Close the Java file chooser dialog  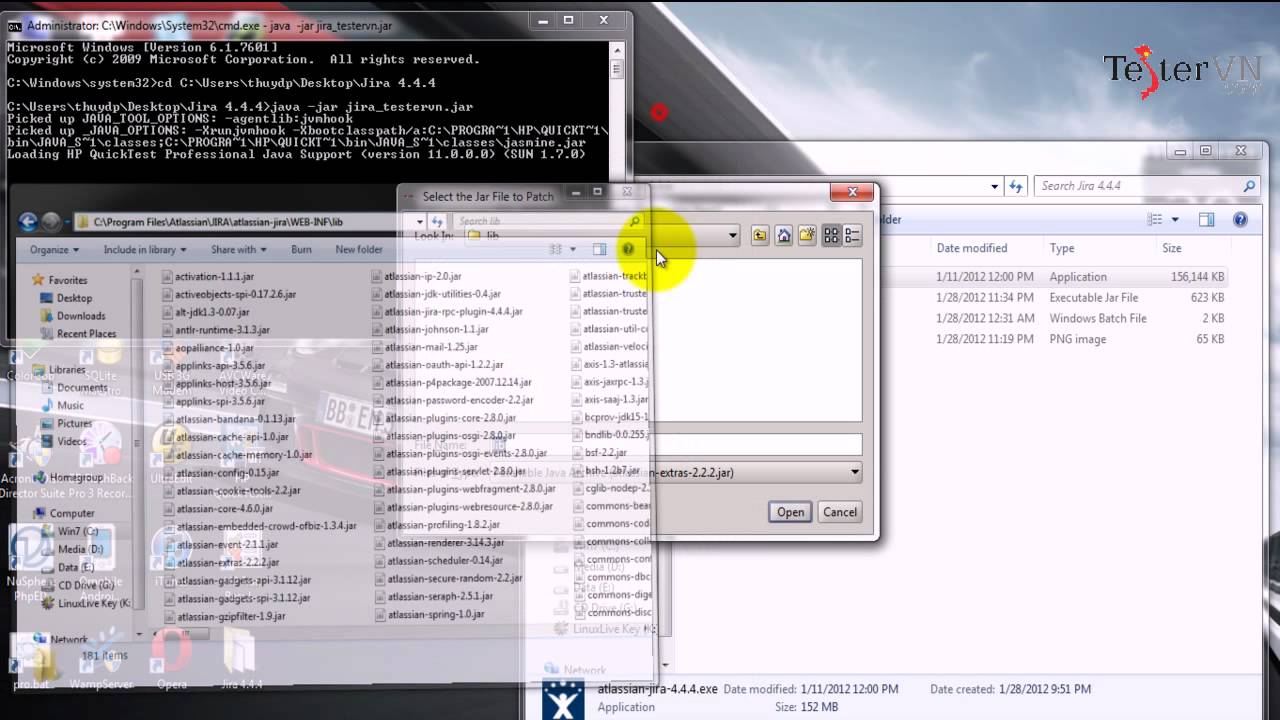(852, 192)
